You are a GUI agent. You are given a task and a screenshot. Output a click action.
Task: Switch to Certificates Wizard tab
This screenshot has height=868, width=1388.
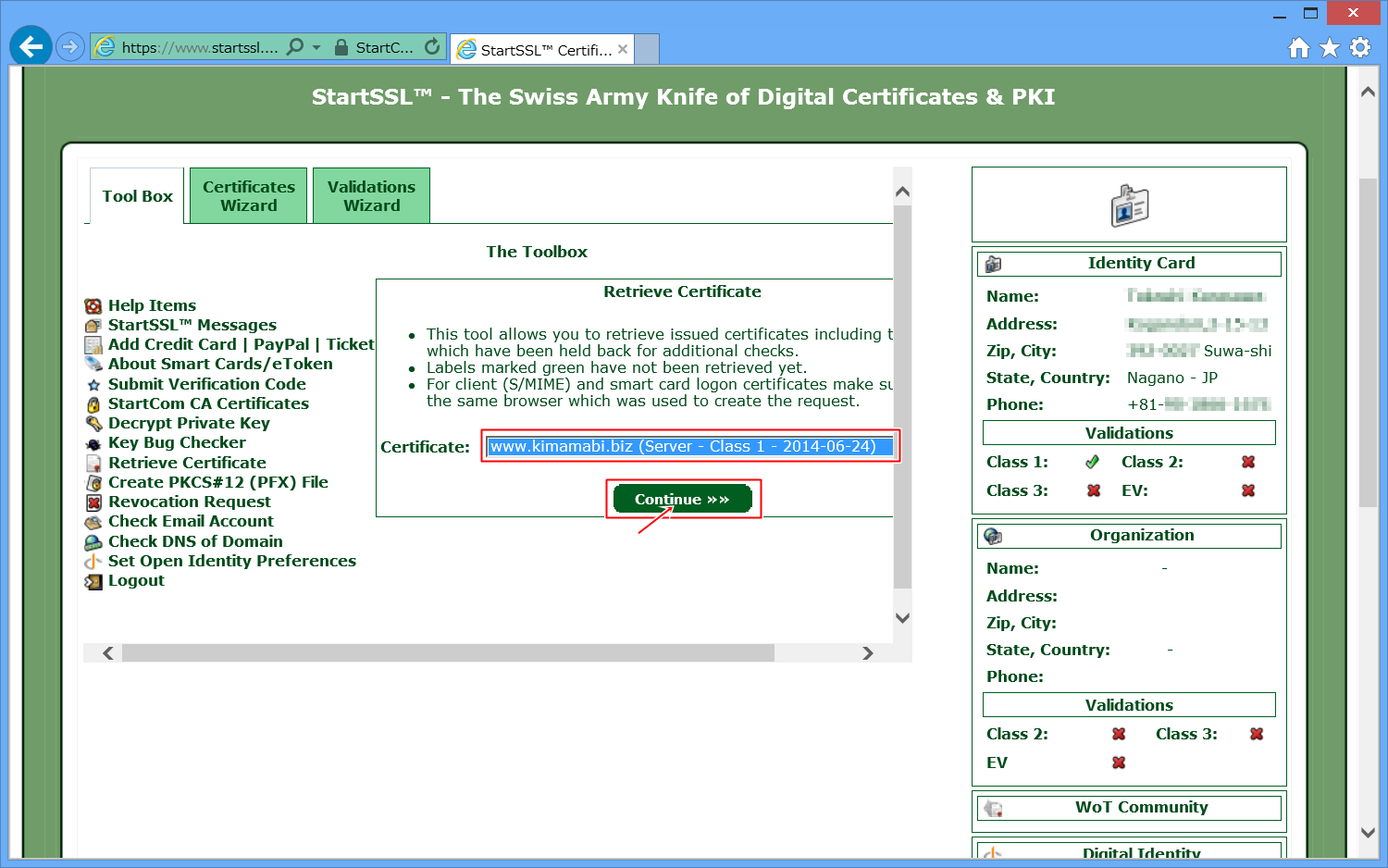point(248,196)
